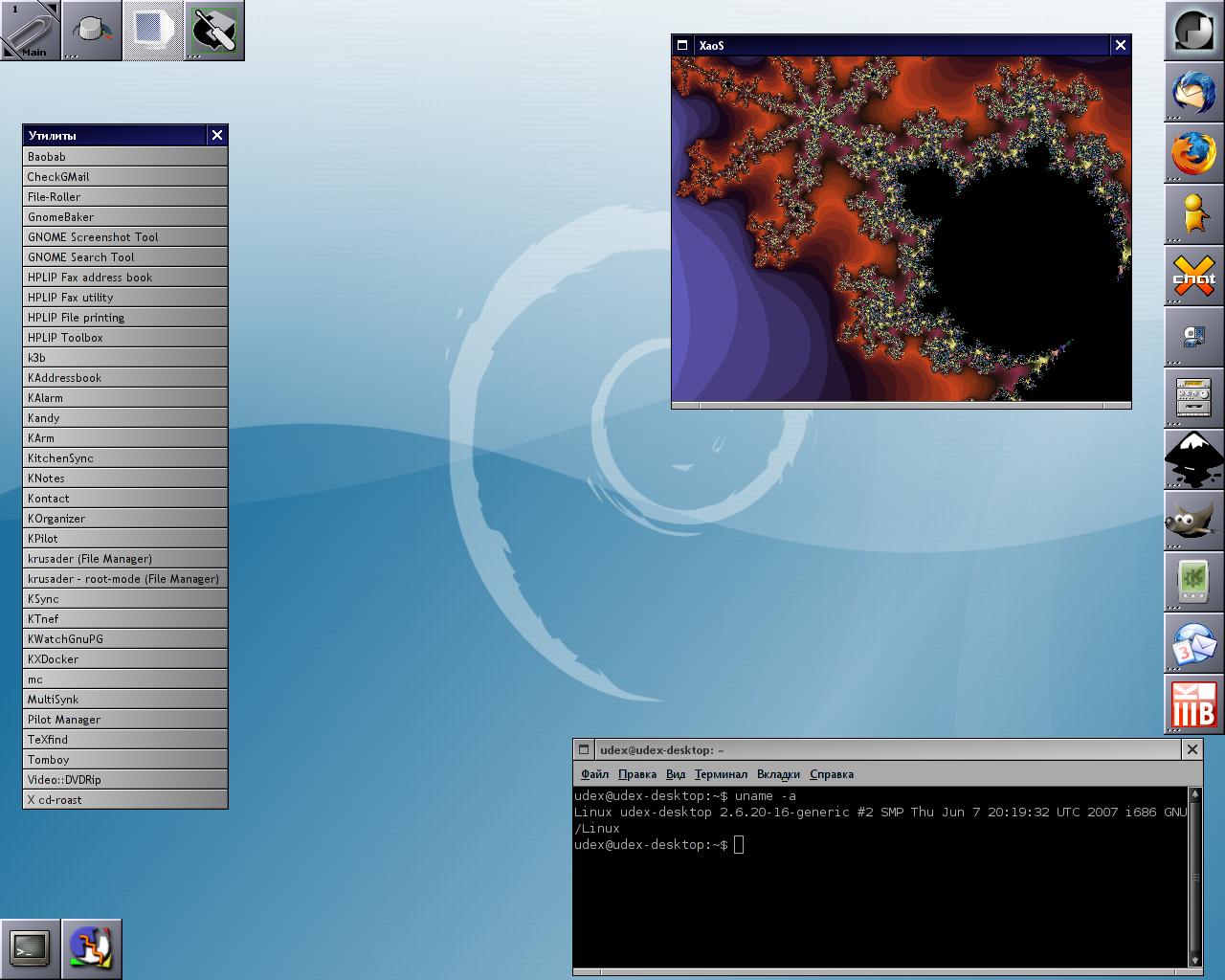Choose GNOME Screenshot Tool entry
The width and height of the screenshot is (1225, 980).
pos(125,236)
